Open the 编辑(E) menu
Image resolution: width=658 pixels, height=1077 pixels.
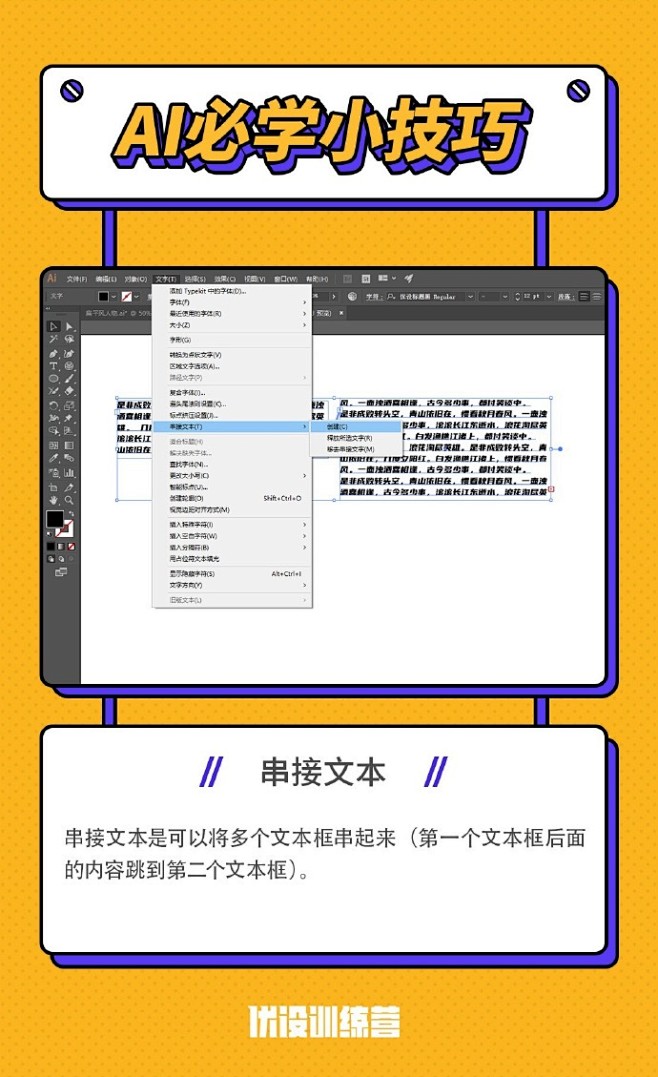click(106, 280)
